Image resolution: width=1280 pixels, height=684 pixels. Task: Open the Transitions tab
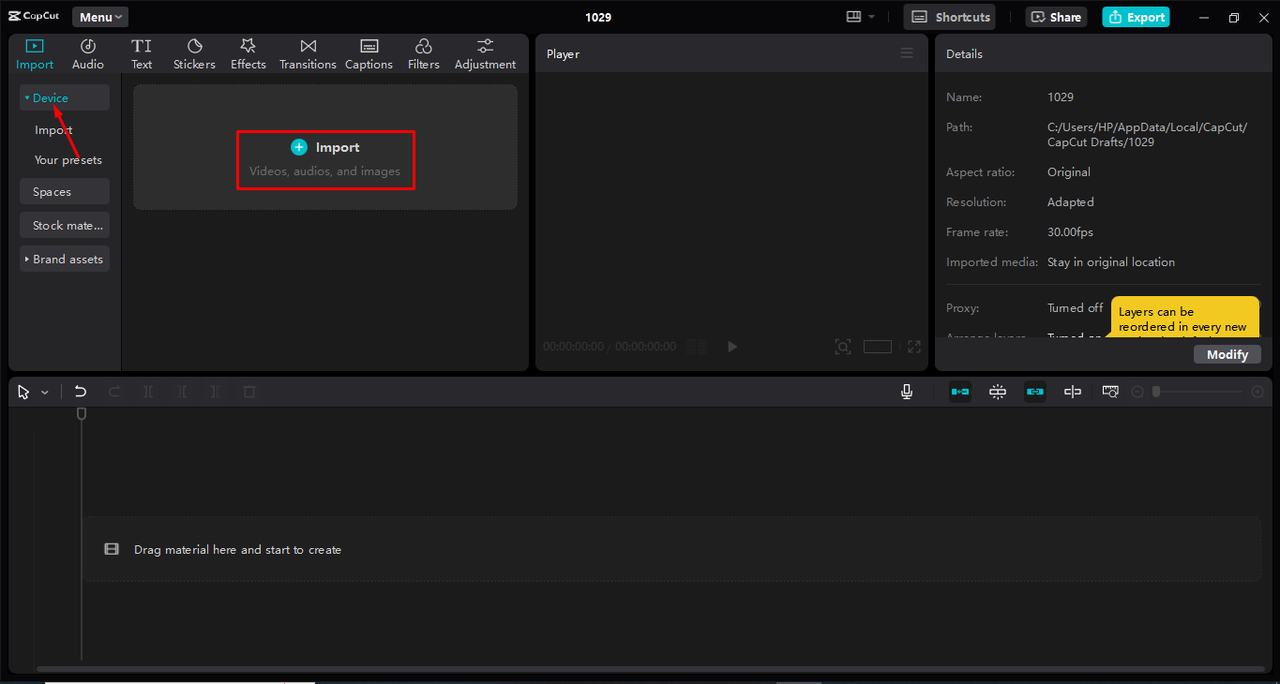click(x=308, y=54)
